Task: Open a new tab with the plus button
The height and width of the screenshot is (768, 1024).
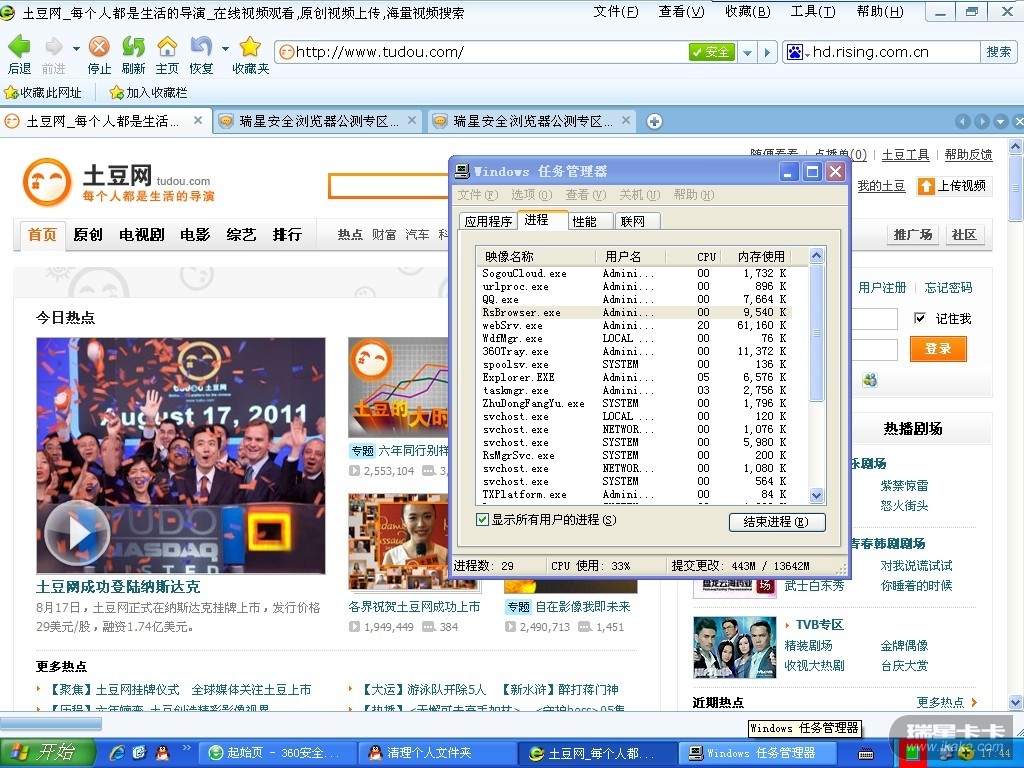Action: tap(654, 121)
